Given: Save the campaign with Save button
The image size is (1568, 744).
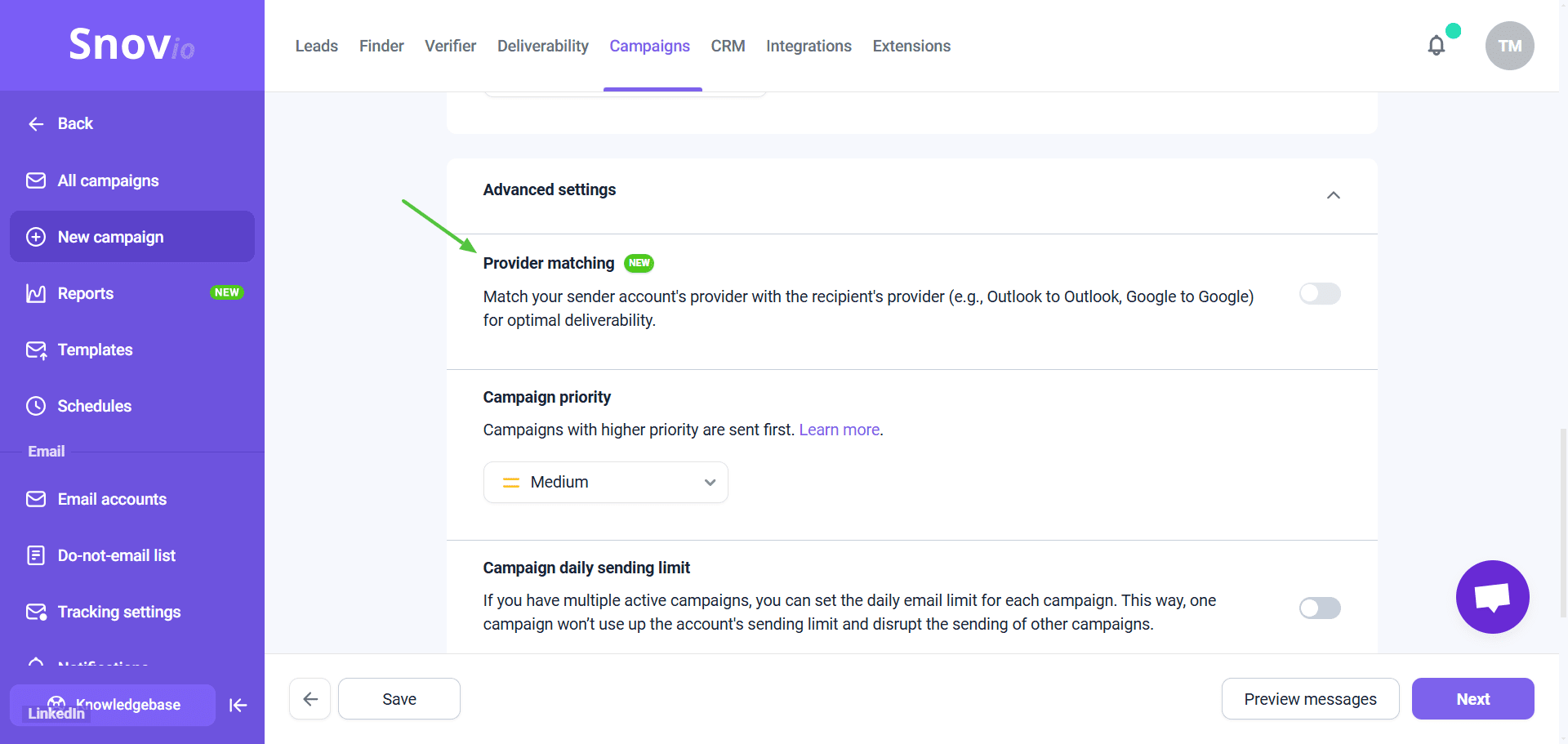Looking at the screenshot, I should (399, 699).
